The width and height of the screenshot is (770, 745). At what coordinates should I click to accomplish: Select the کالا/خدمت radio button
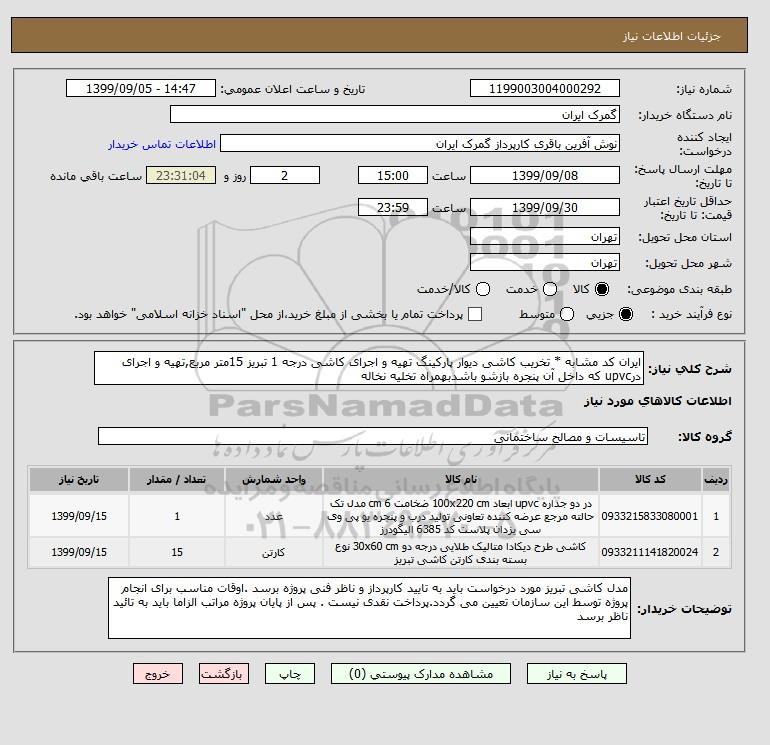pyautogui.click(x=483, y=289)
